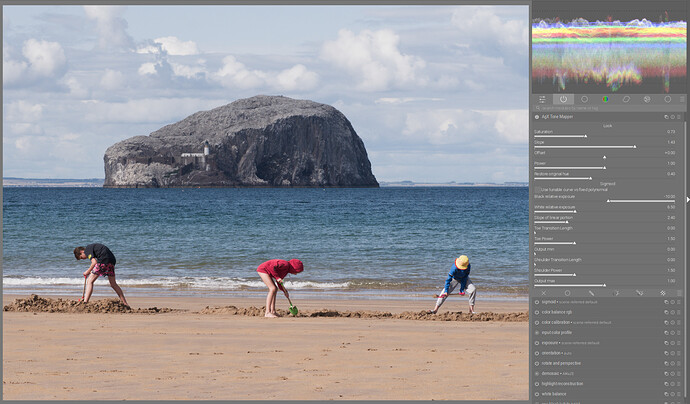690x404 pixels.
Task: Toggle highlight reconstruction module on/off
Action: coord(536,384)
